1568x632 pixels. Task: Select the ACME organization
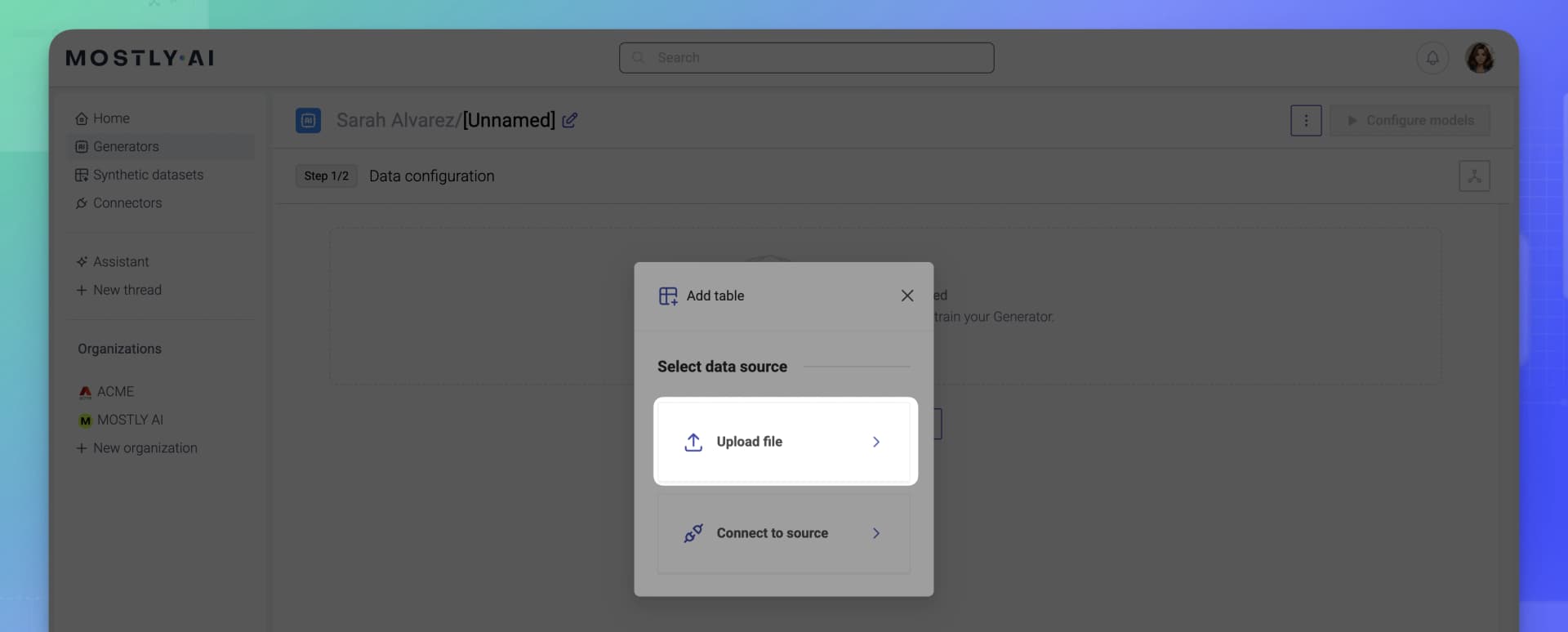106,392
